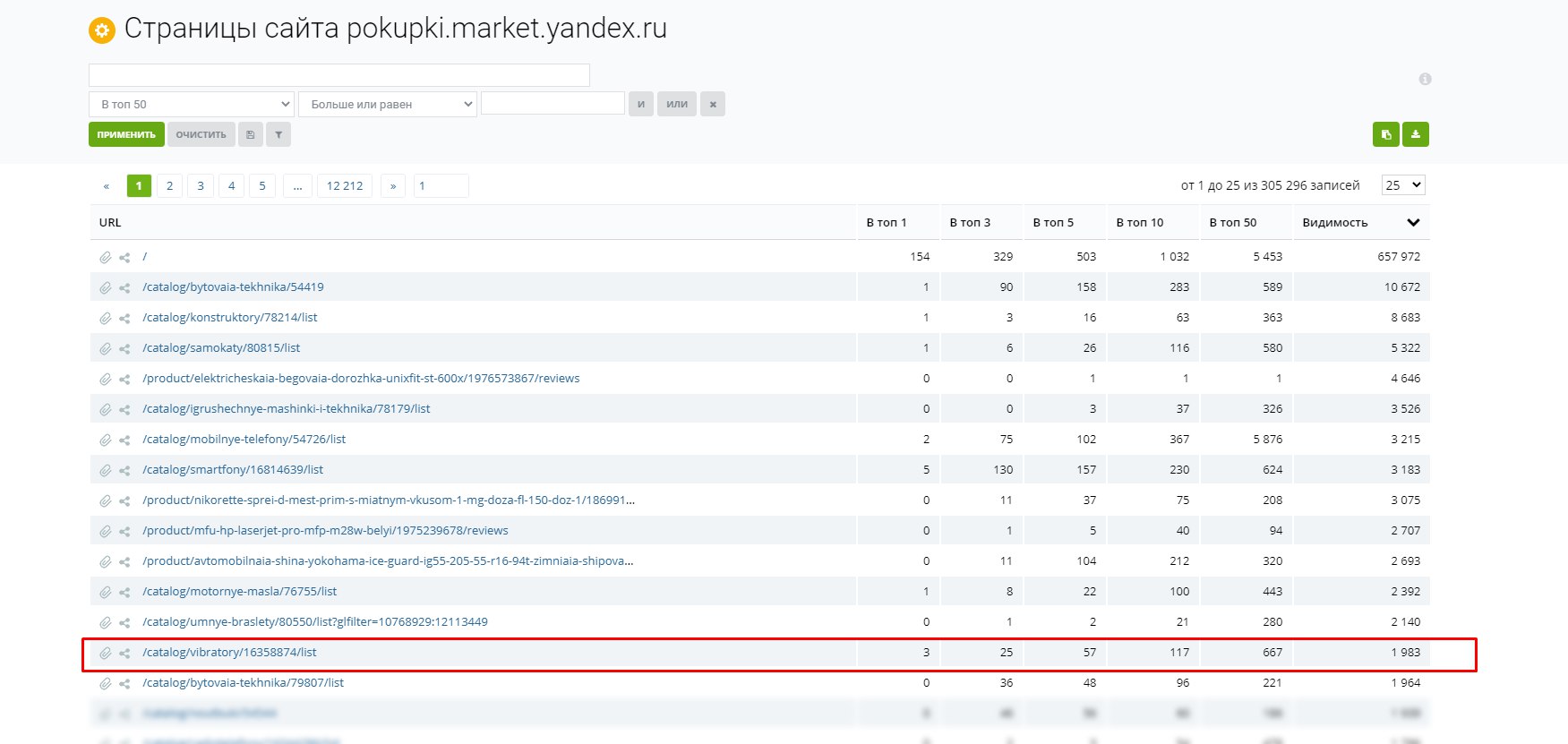This screenshot has width=1568, height=744.
Task: Open /catalog/samokaty/80815/list link
Action: (221, 348)
